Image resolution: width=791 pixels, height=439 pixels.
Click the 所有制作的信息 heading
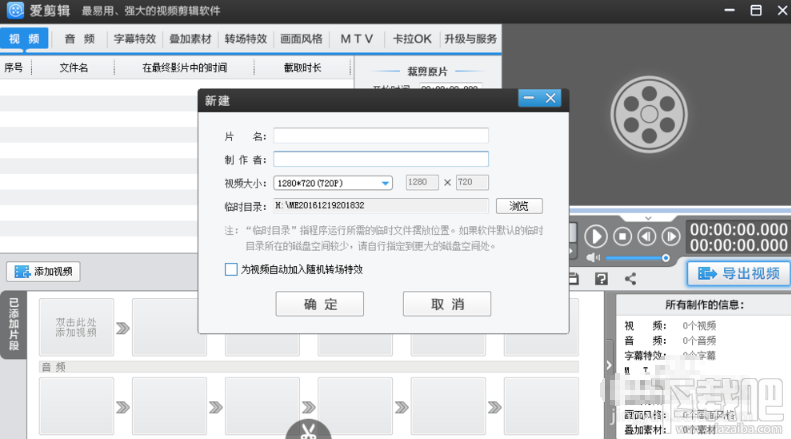point(704,305)
